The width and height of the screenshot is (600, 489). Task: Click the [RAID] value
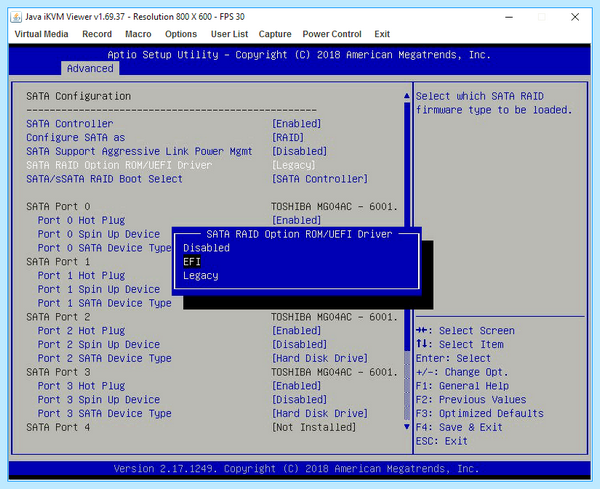click(288, 138)
